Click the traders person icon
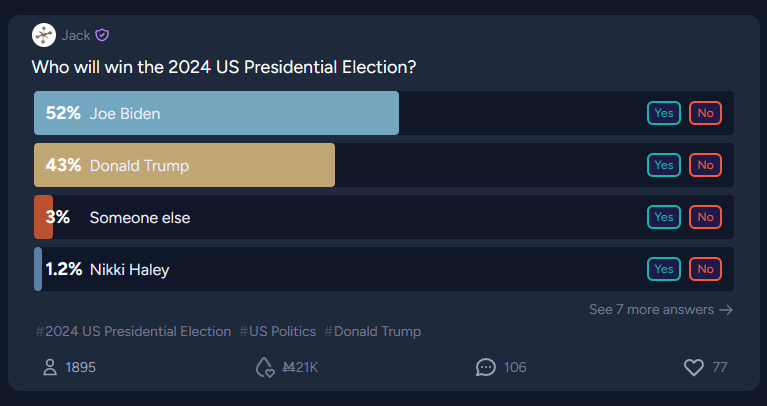 [x=50, y=367]
